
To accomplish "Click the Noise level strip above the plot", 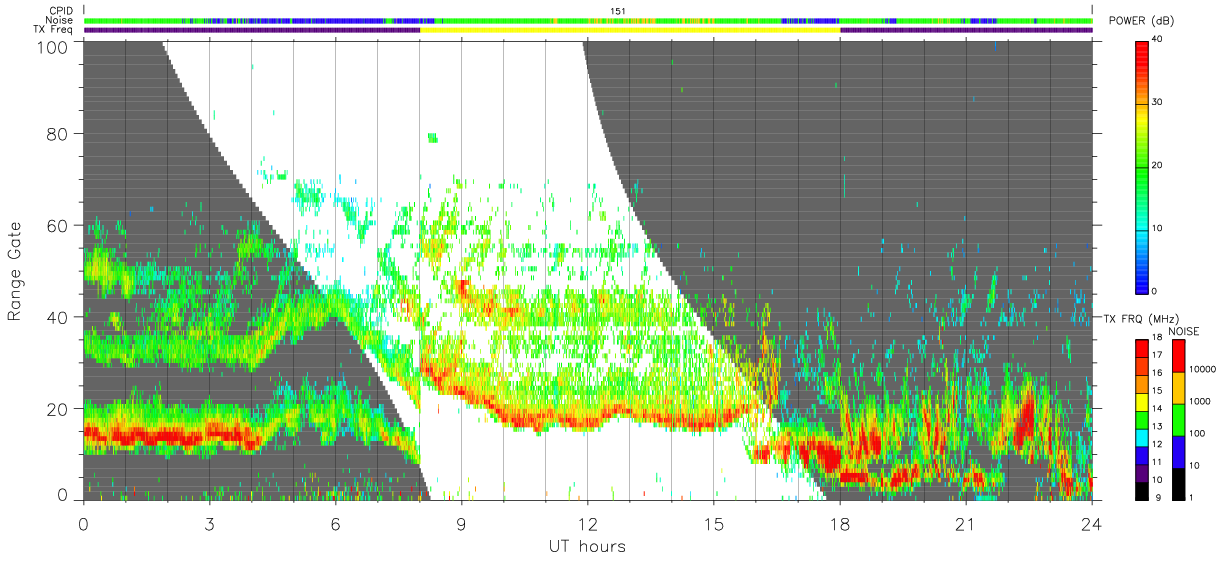I will coord(588,20).
